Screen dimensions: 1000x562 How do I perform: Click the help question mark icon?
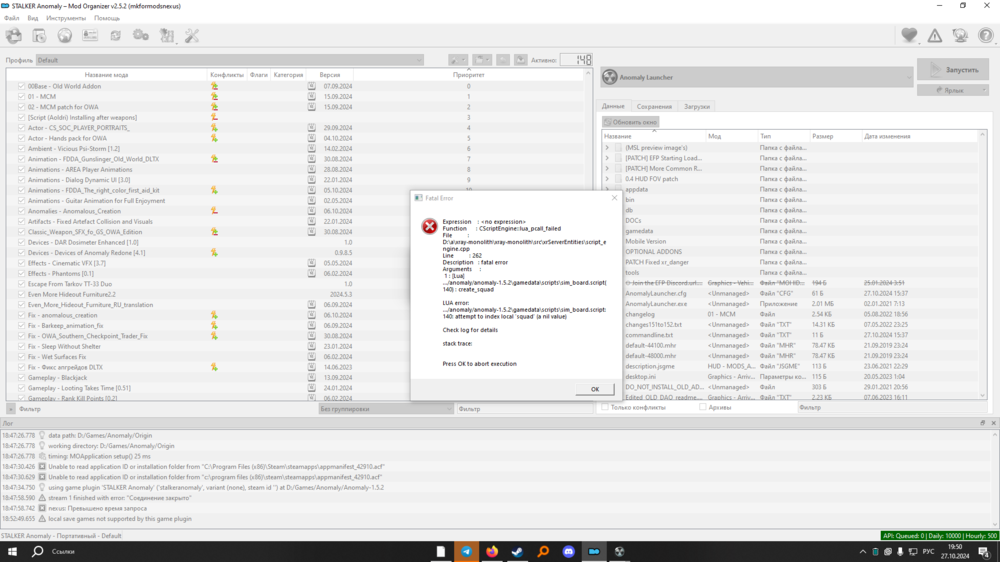point(986,36)
